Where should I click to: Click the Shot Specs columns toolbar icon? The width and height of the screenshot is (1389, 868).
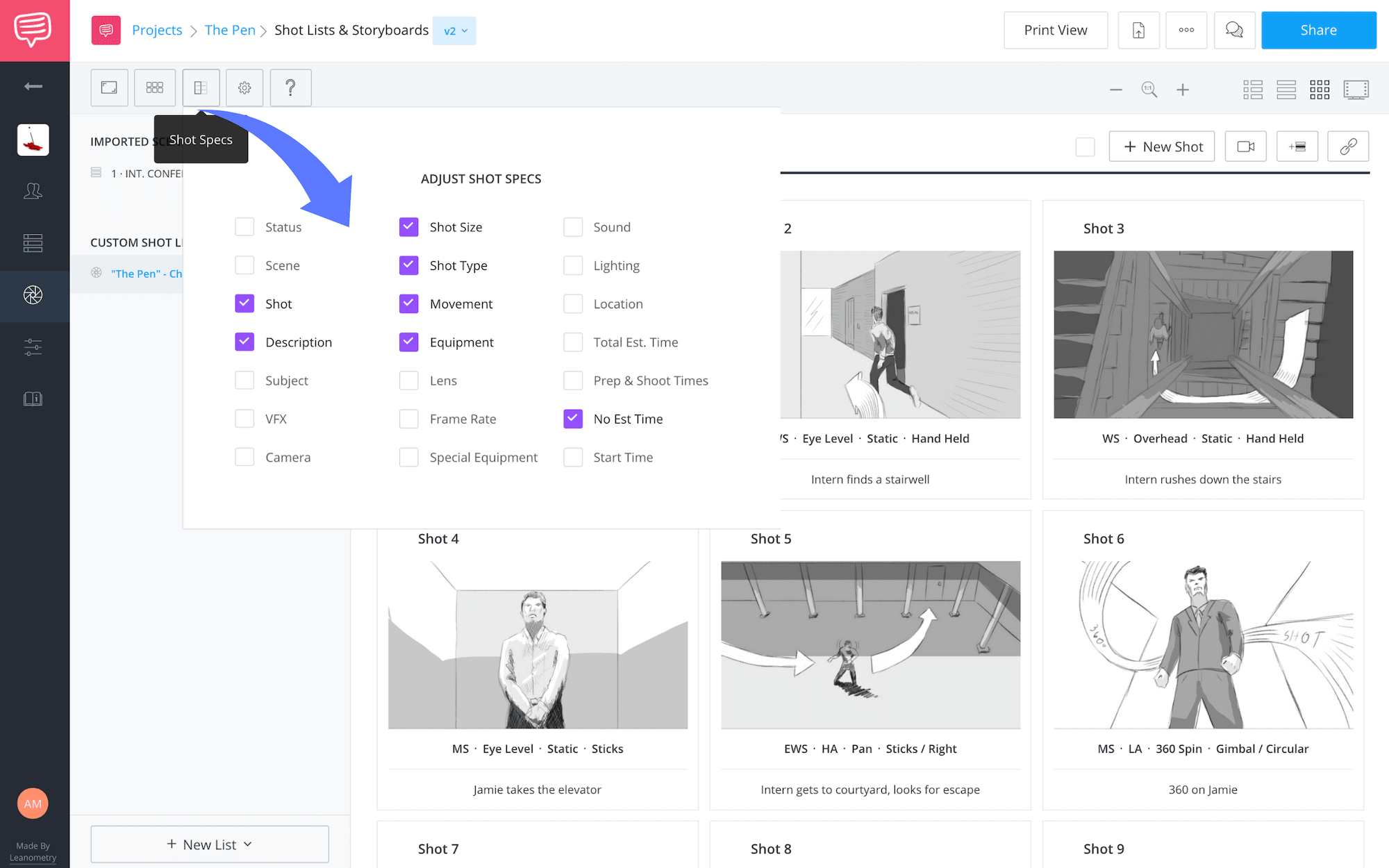click(201, 87)
